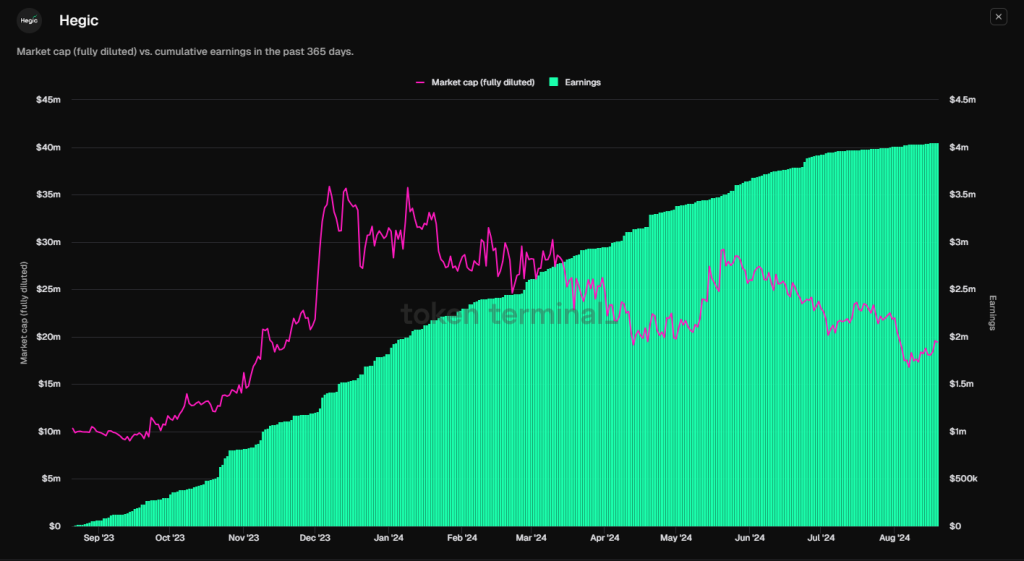The width and height of the screenshot is (1024, 561).
Task: Select the Jun '24 x-axis label
Action: click(749, 538)
